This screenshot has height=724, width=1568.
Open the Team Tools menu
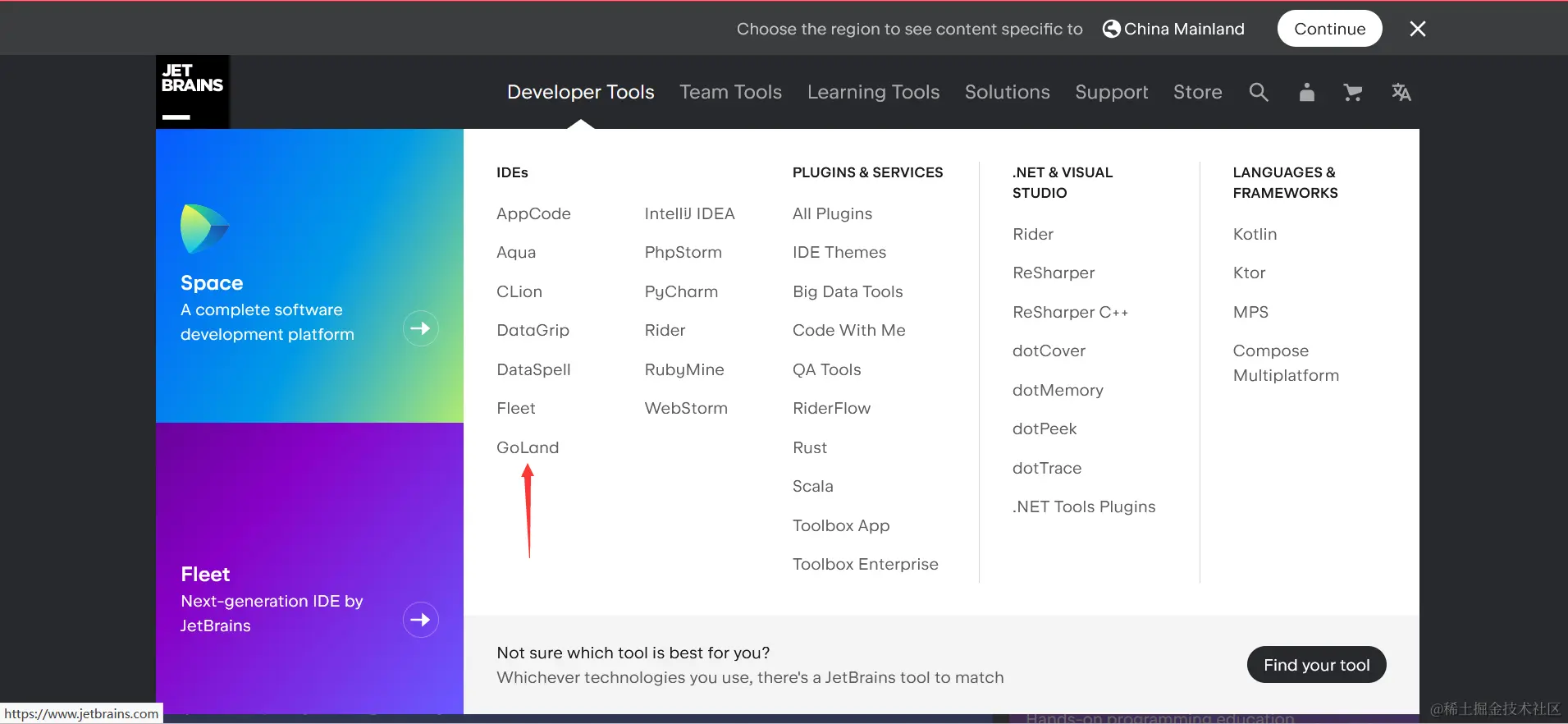730,92
